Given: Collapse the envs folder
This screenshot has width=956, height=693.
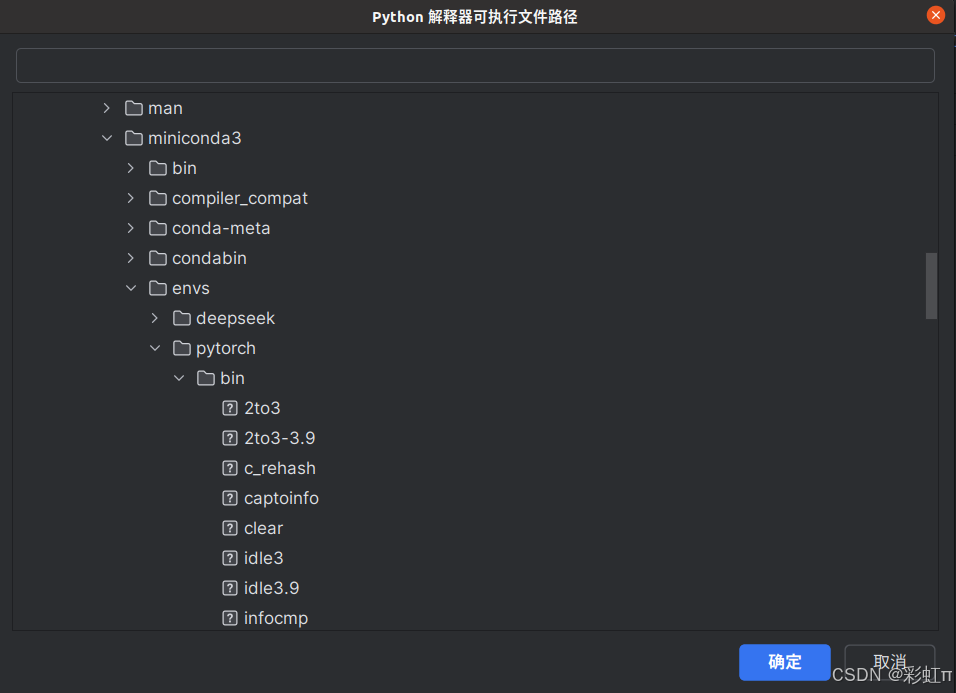Looking at the screenshot, I should click(x=131, y=288).
